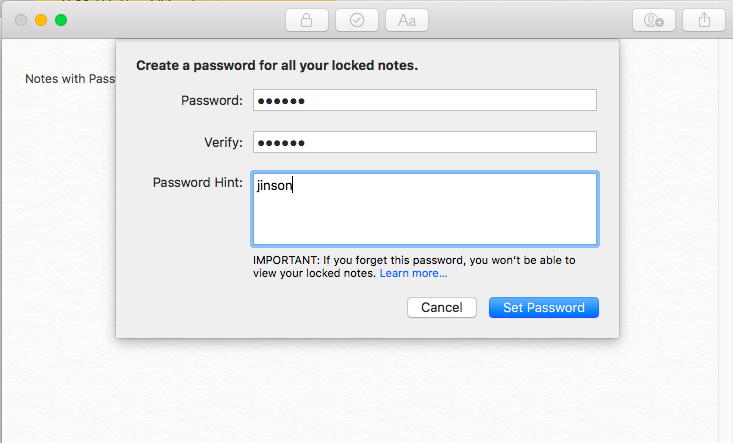Click the add people icon
Viewport: 733px width, 443px height.
click(654, 21)
